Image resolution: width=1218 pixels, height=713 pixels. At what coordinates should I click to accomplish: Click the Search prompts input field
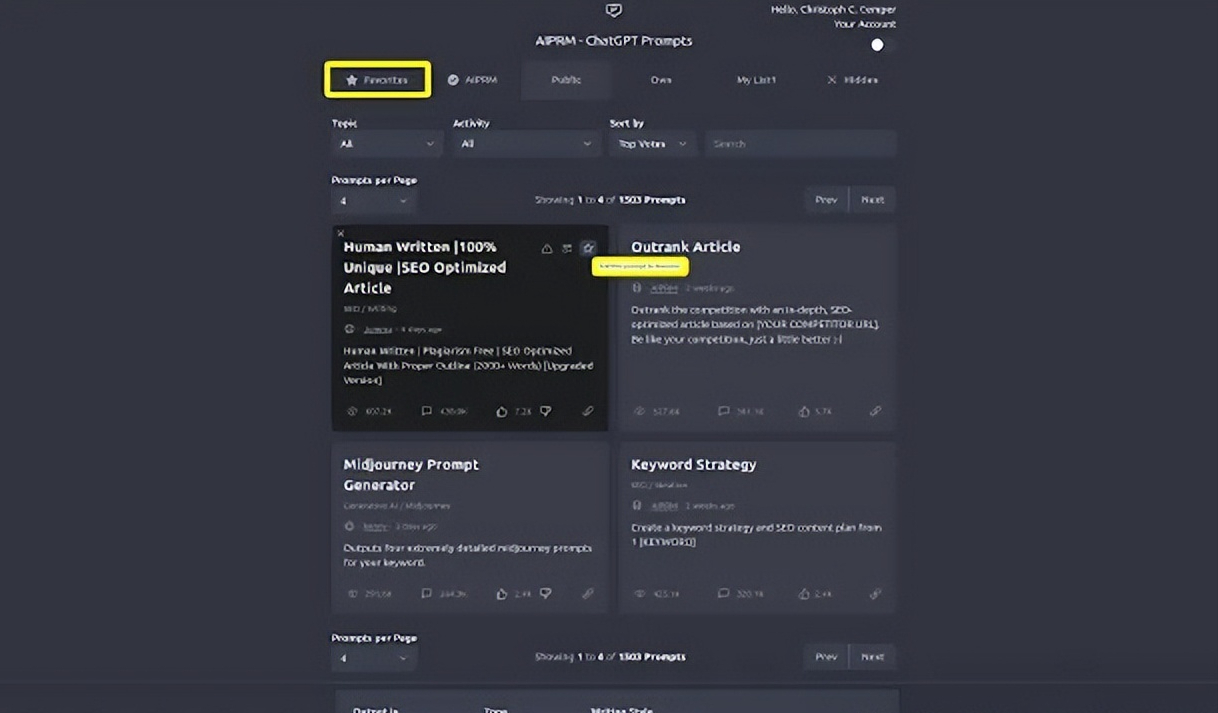(800, 144)
